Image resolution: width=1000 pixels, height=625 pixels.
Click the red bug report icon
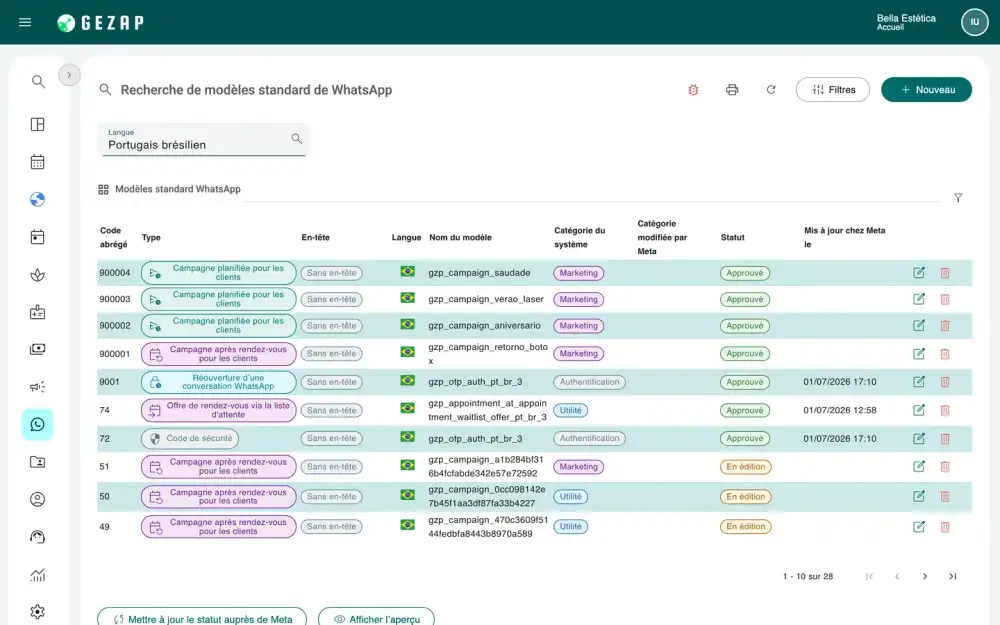pyautogui.click(x=693, y=90)
